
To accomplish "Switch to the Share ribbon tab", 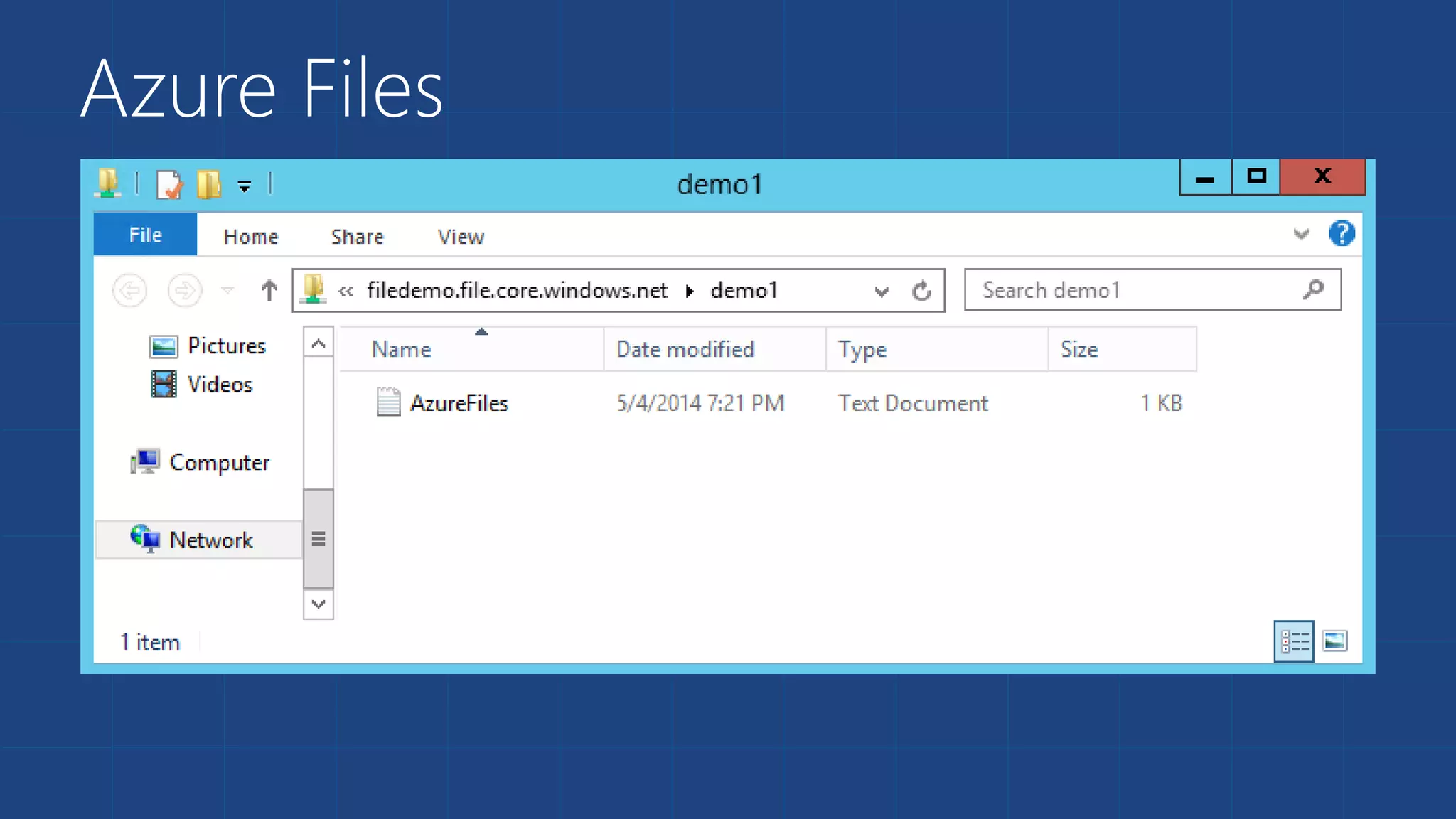I will 357,236.
